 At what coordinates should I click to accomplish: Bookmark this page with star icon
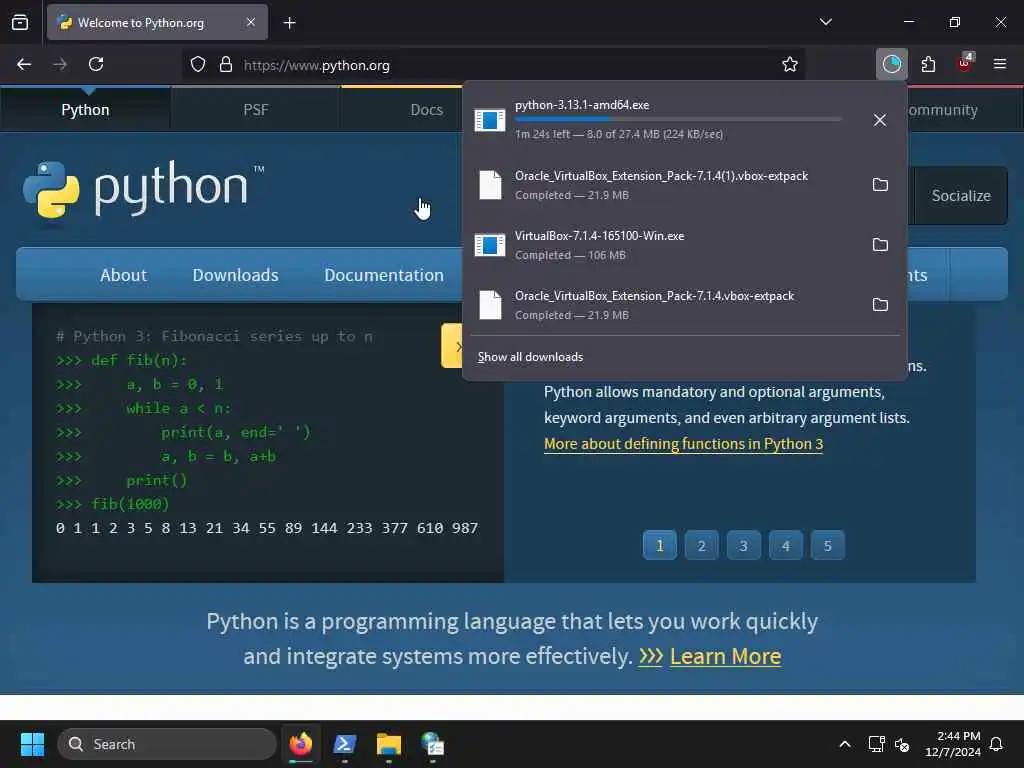790,64
